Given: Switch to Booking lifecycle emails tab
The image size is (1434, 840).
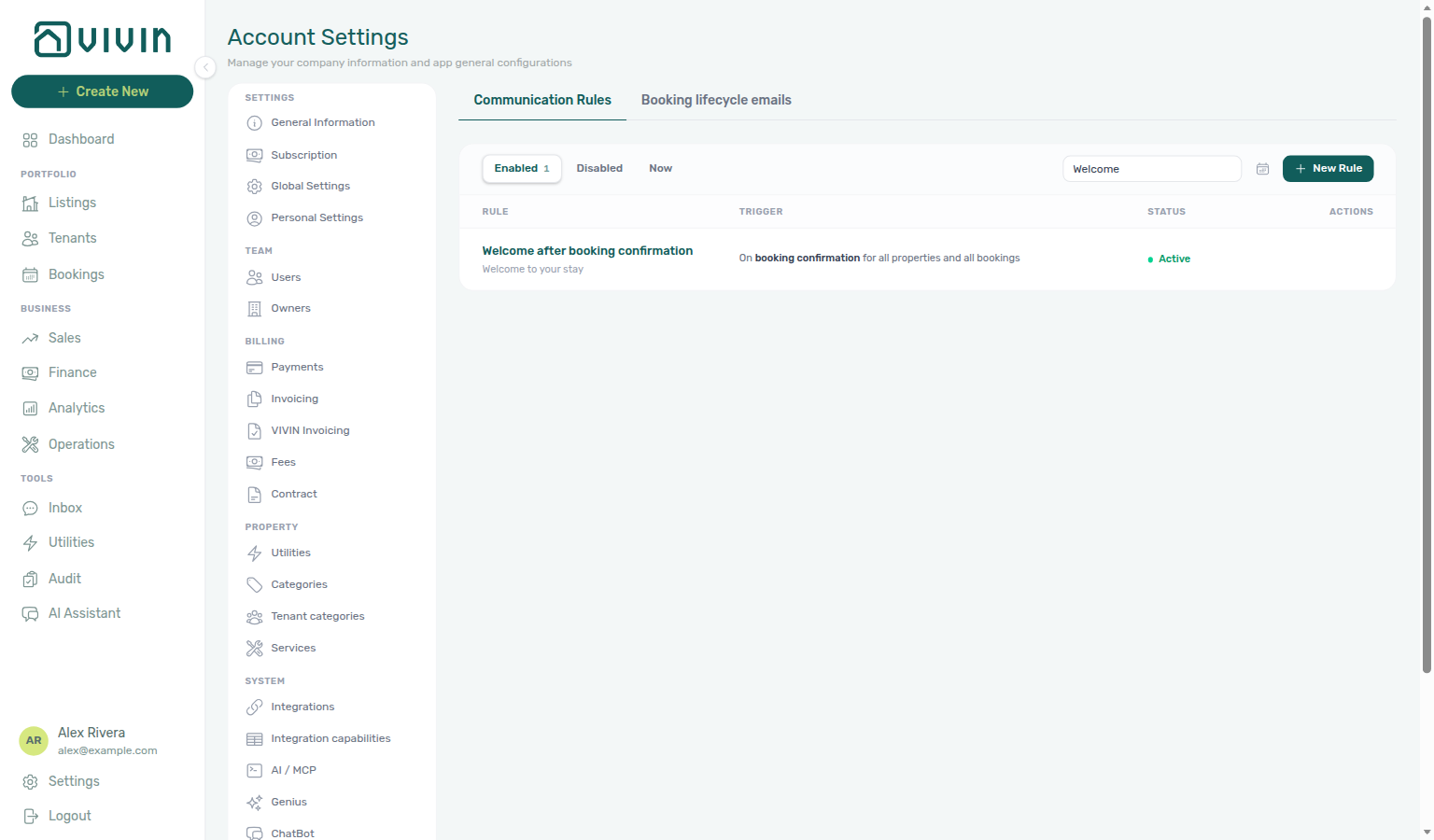Looking at the screenshot, I should (716, 100).
